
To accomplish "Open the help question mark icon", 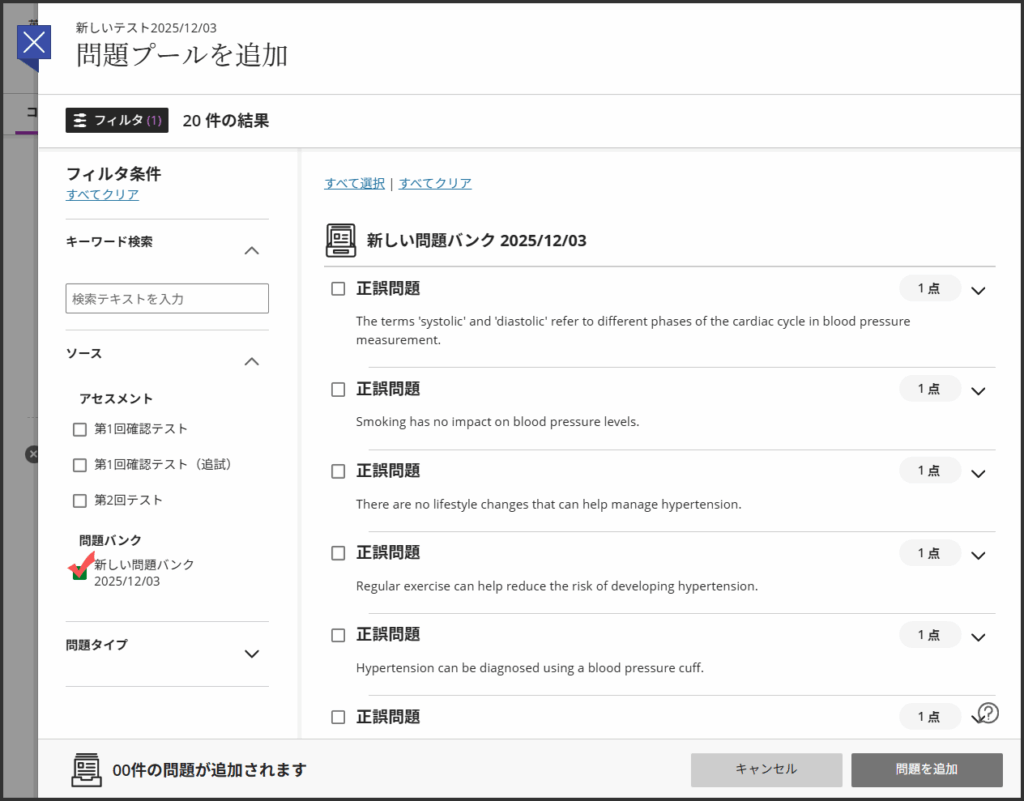I will click(988, 712).
